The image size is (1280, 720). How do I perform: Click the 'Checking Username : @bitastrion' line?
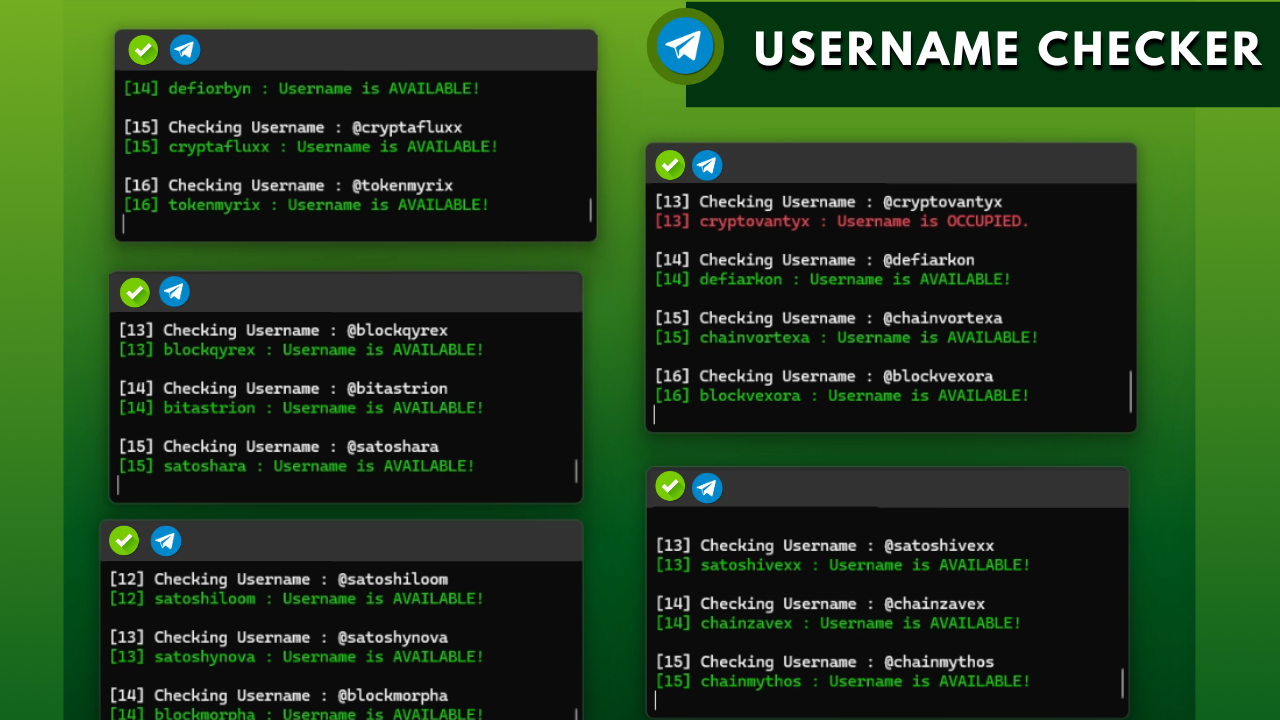pyautogui.click(x=284, y=388)
